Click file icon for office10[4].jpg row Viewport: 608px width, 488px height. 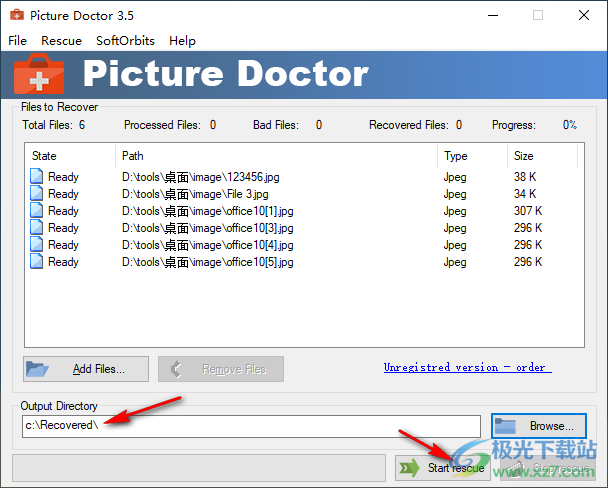click(x=36, y=245)
